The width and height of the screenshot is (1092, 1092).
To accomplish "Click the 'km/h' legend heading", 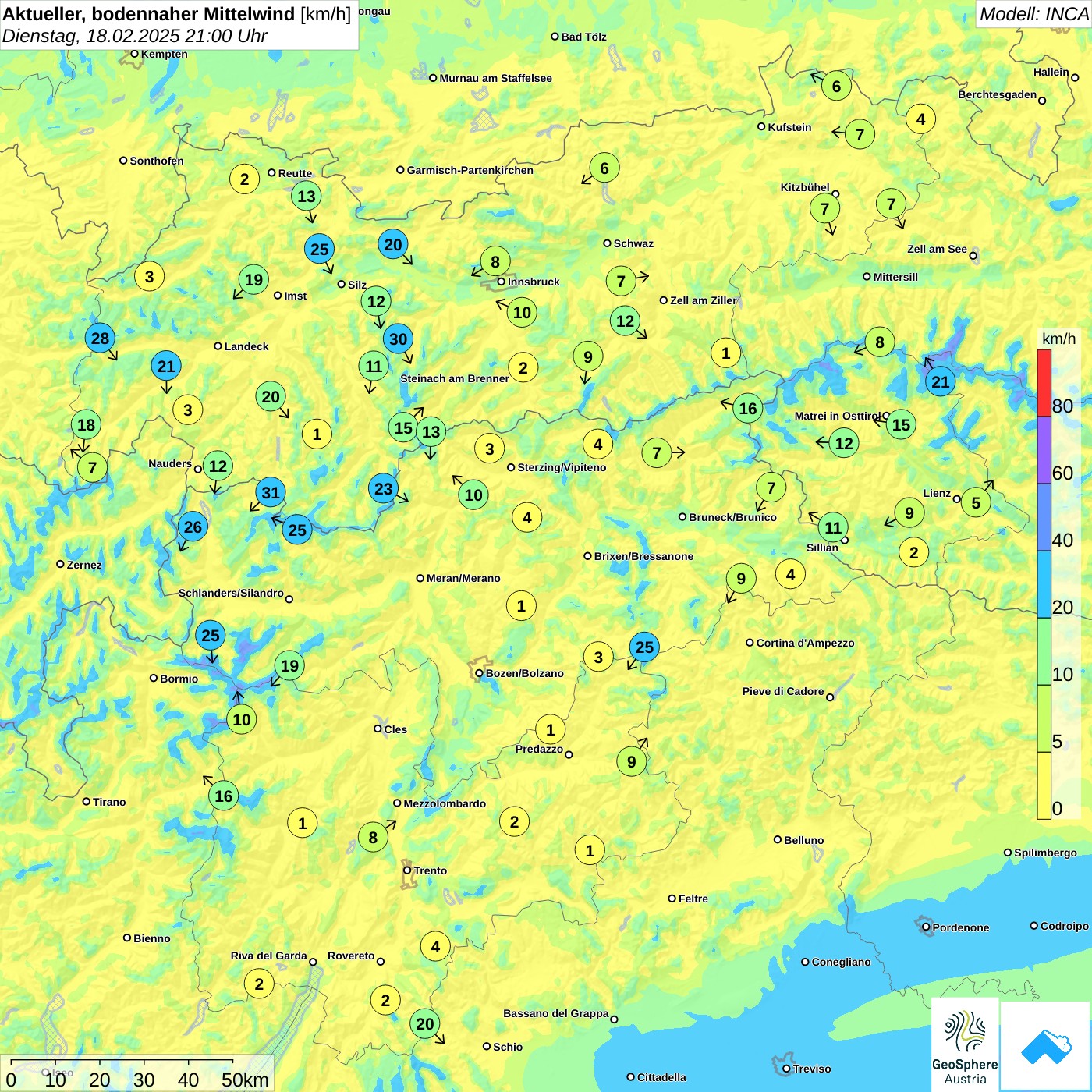I will pos(1058,339).
